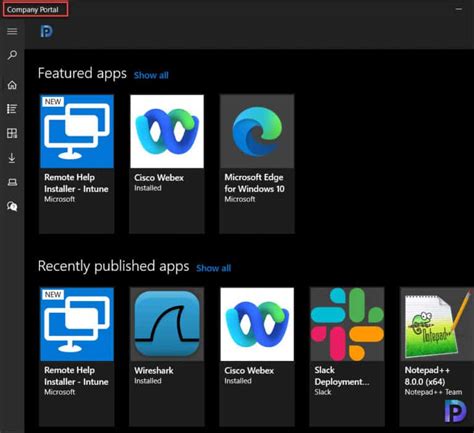Open Downloads & updates icon in sidebar
This screenshot has height=433, width=474.
pyautogui.click(x=12, y=158)
